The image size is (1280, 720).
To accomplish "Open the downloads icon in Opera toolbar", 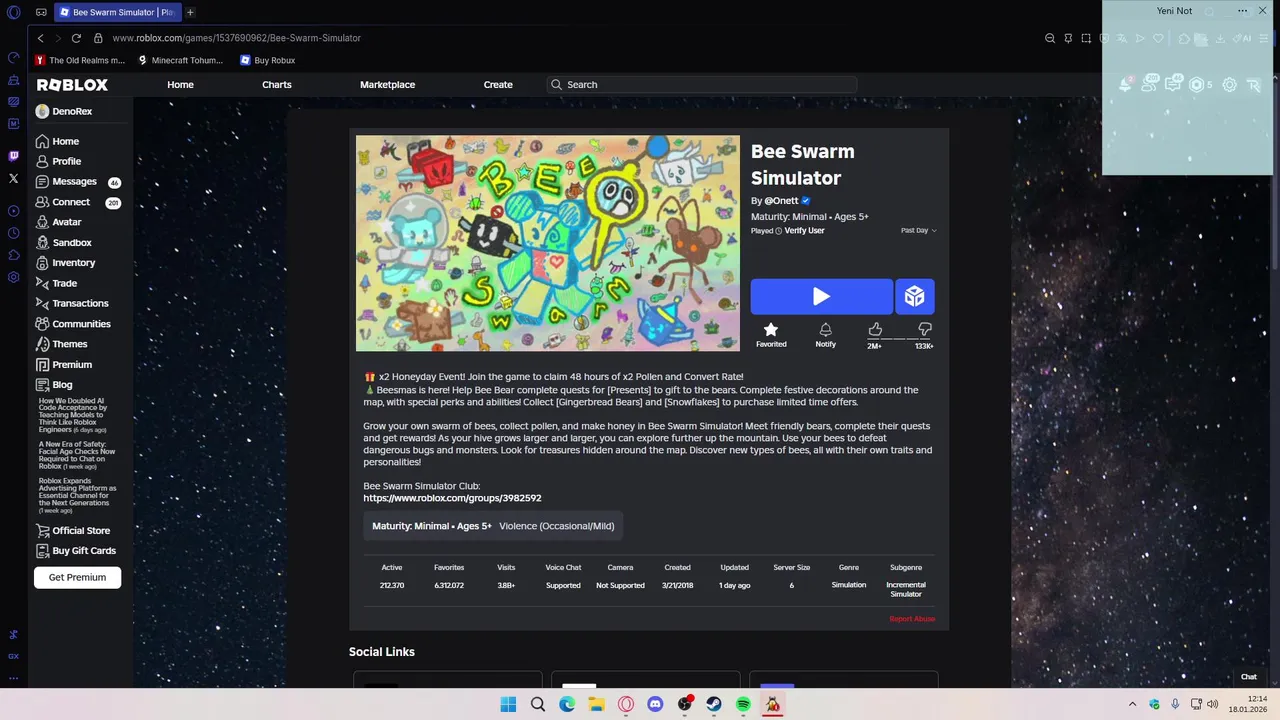I will 1221,38.
